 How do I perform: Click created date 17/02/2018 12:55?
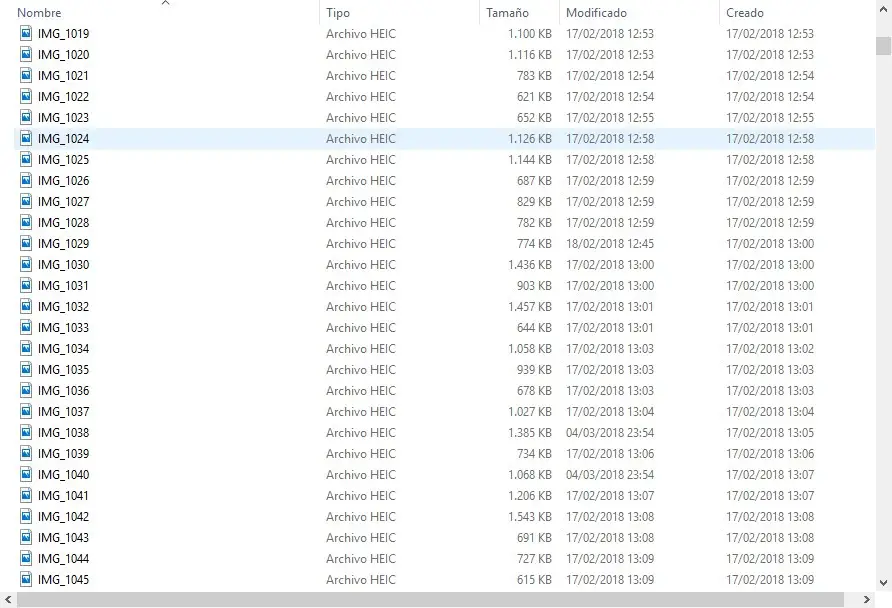pos(770,117)
